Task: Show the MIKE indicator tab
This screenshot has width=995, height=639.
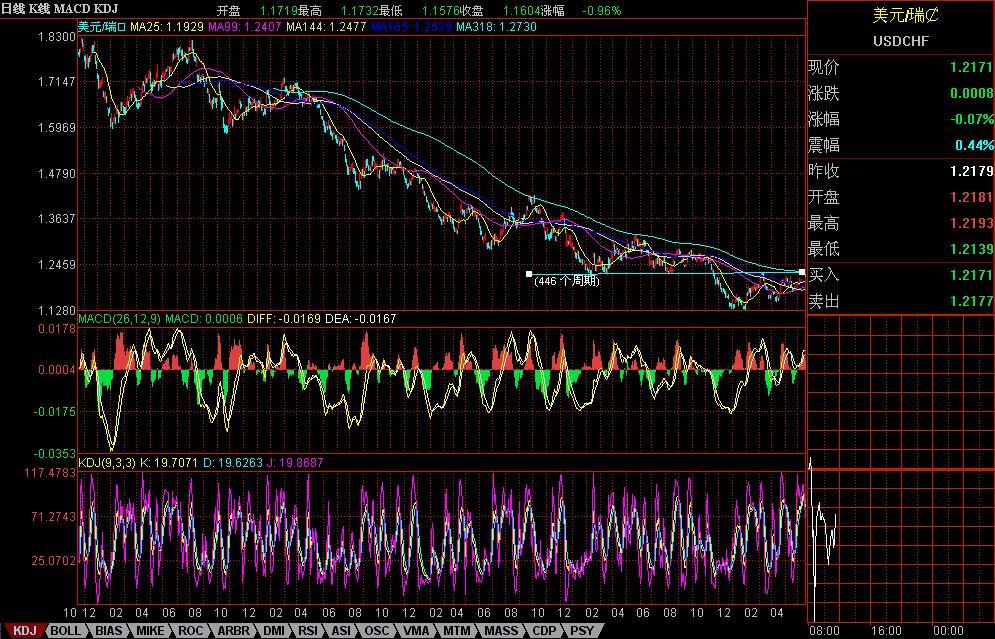Action: [149, 631]
